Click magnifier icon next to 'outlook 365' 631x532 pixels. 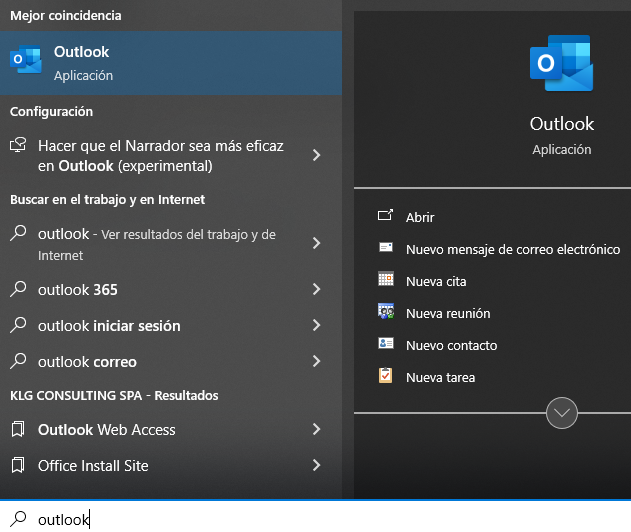[18, 289]
